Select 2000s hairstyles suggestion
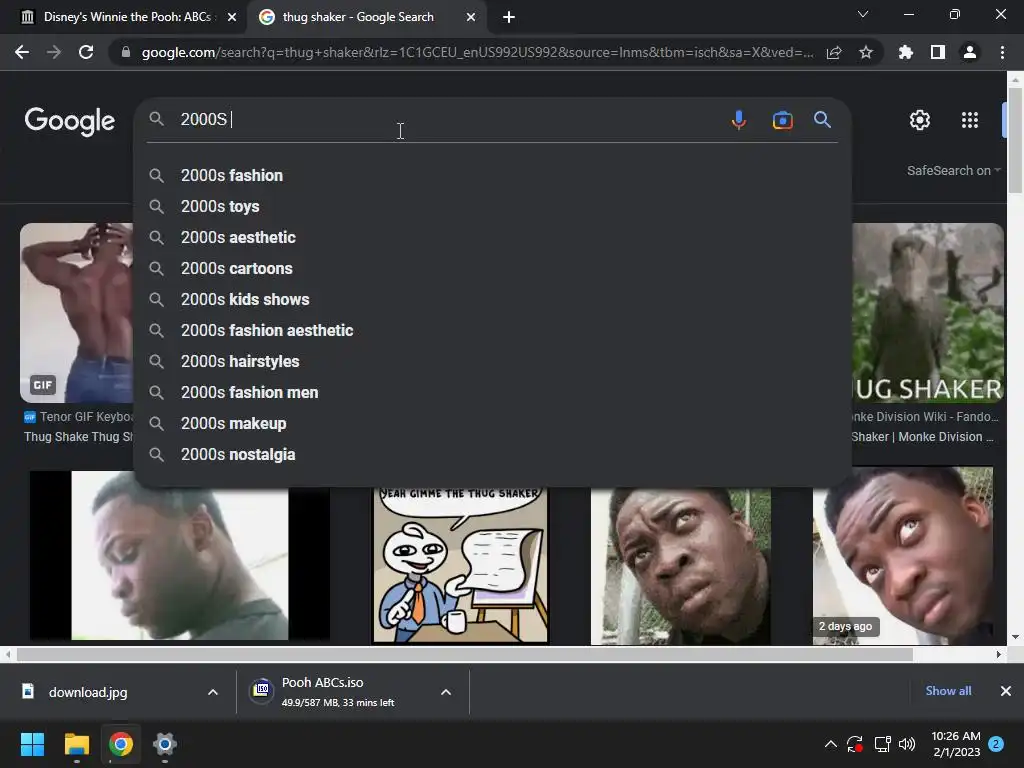This screenshot has width=1024, height=768. click(x=492, y=362)
